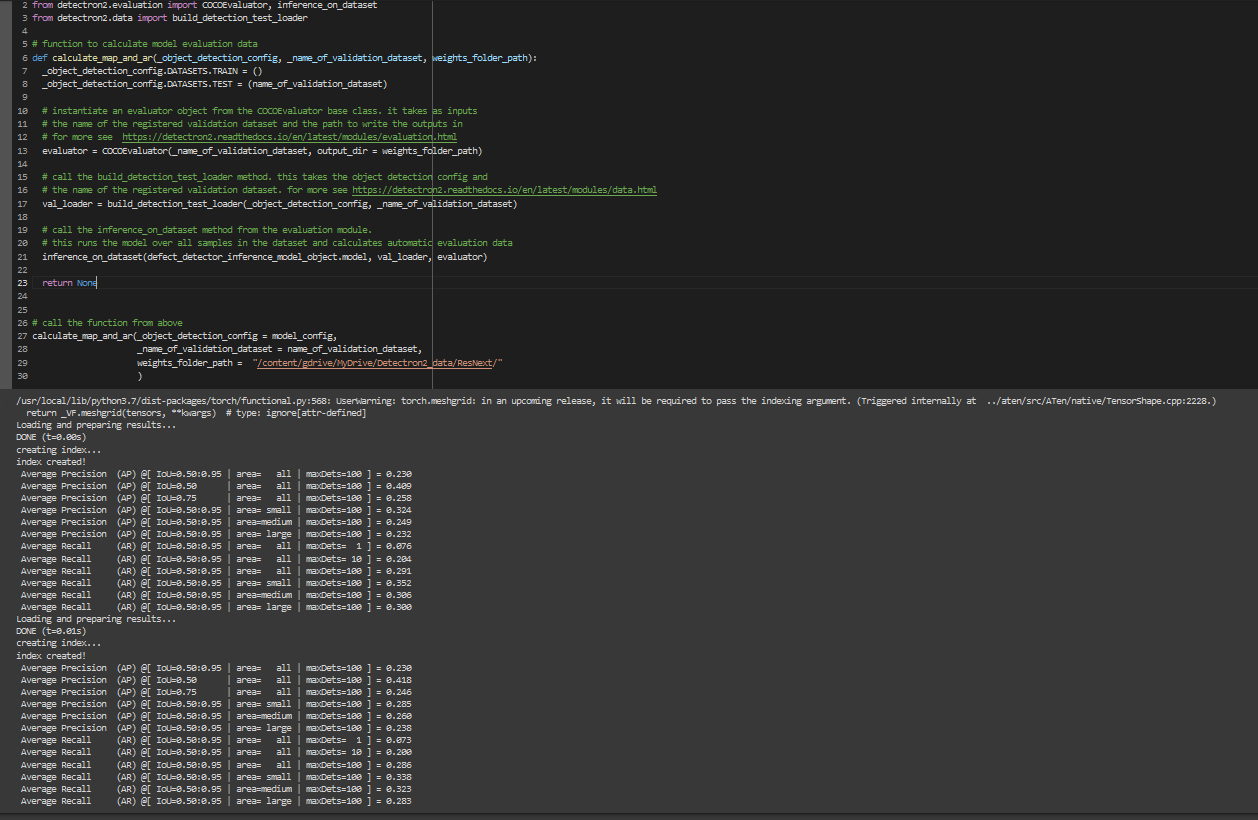1258x820 pixels.
Task: Click line number 21 in the gutter
Action: coord(22,258)
